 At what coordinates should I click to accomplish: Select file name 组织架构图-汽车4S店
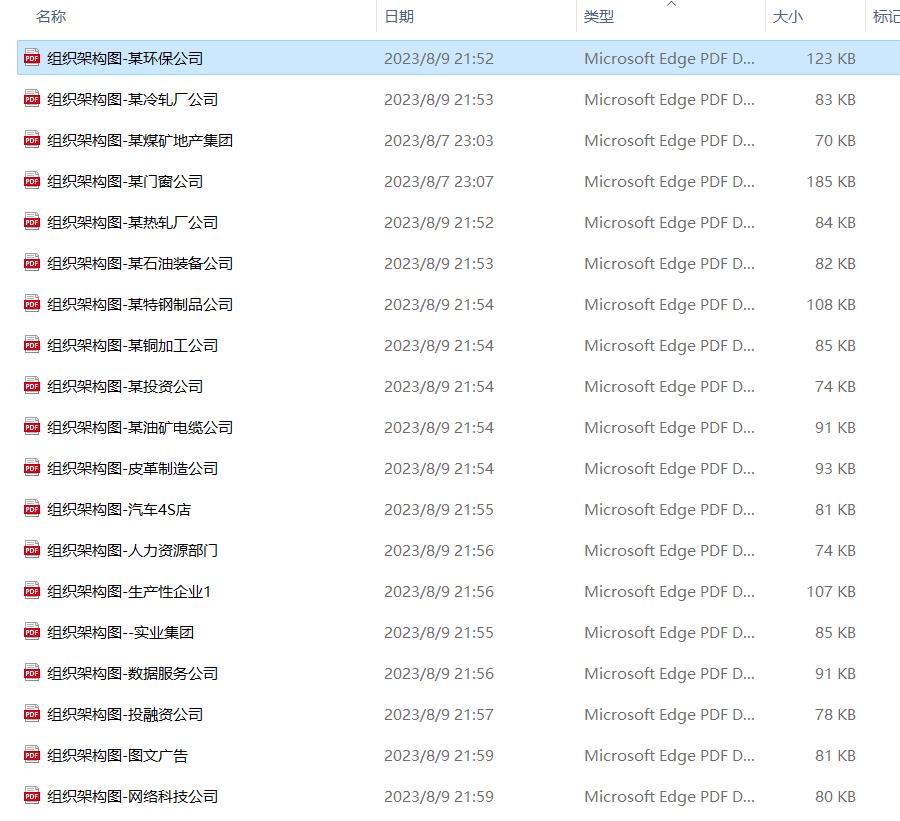tap(119, 510)
